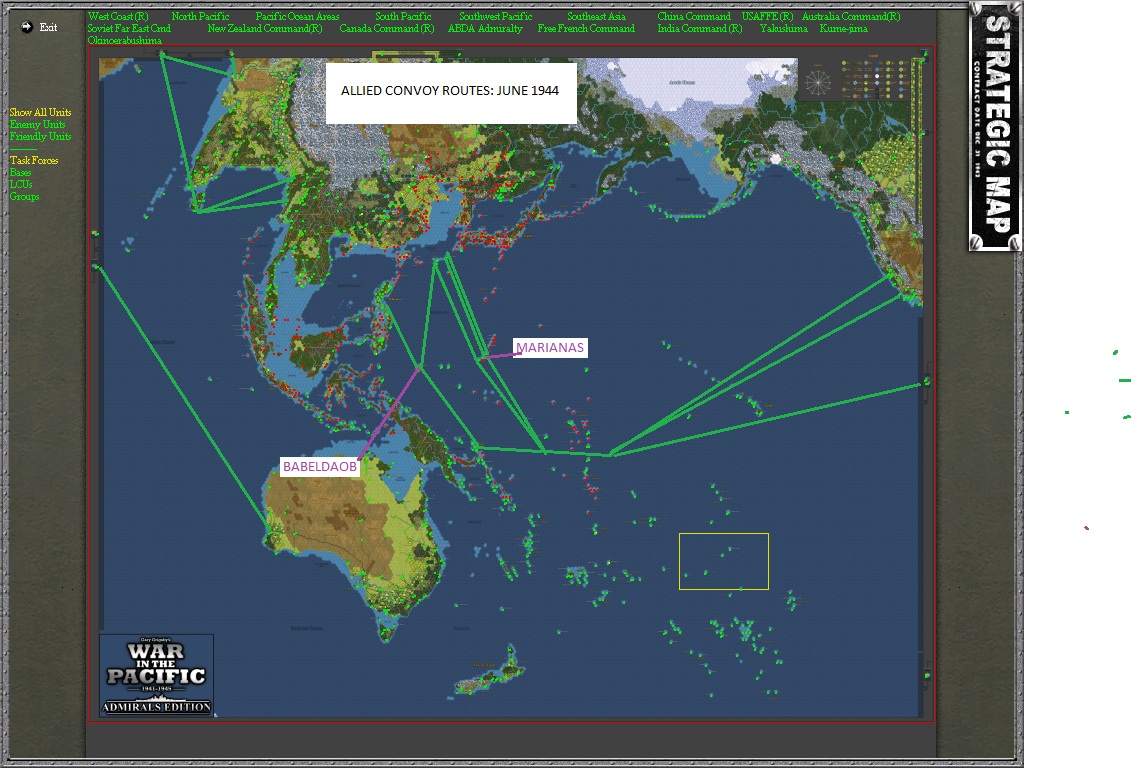Screen dimensions: 1137x774
Task: Select the Southwest Pacific command
Action: (x=495, y=16)
